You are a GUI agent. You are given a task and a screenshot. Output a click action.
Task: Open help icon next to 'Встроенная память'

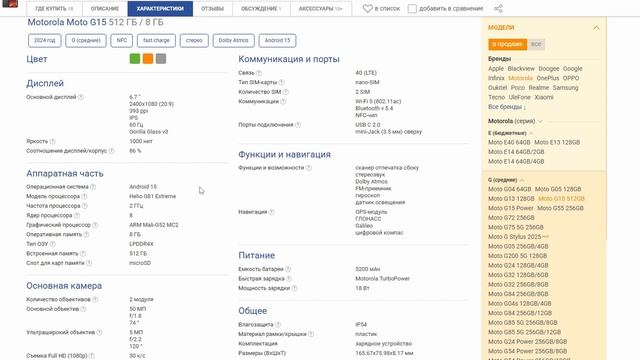83,253
